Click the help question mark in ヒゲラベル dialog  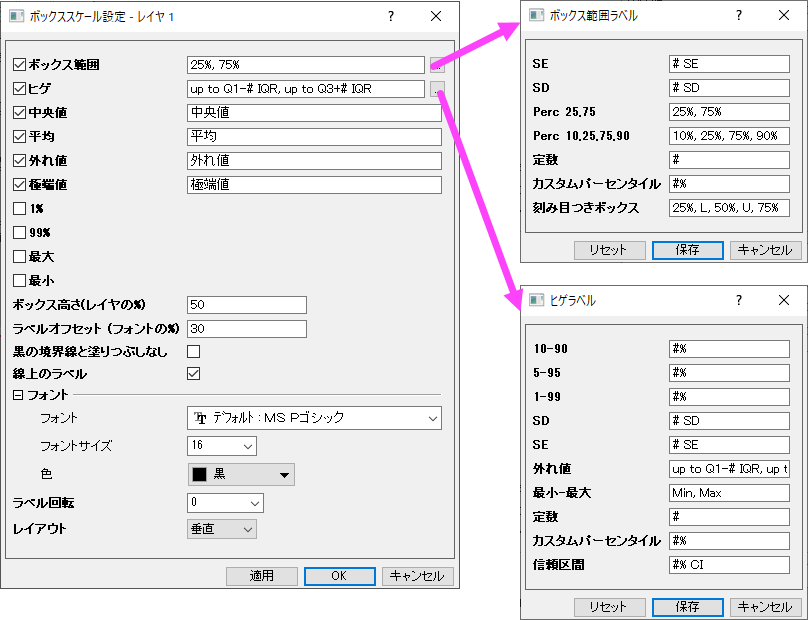(x=739, y=300)
